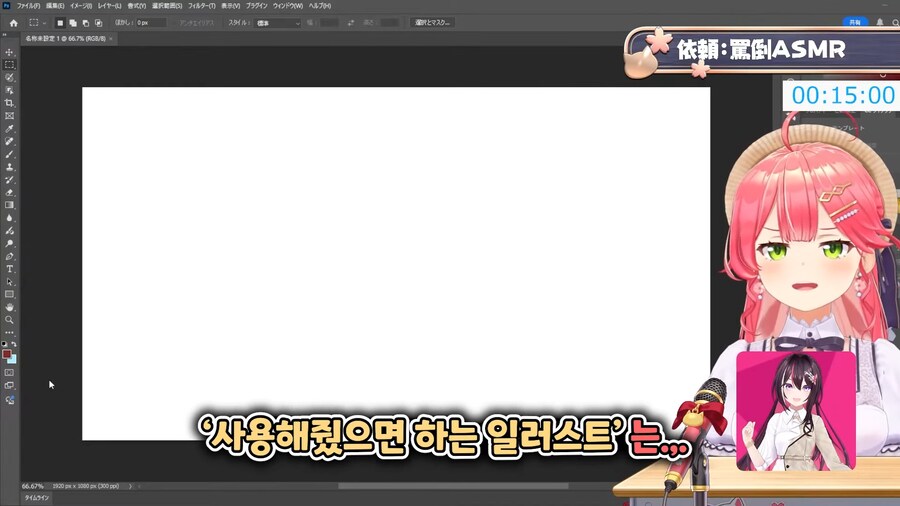Open the 編集(E) menu

(x=55, y=6)
